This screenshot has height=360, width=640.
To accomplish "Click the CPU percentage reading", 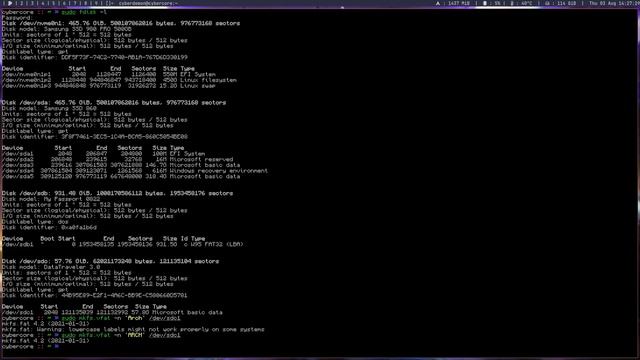I will pos(497,3).
